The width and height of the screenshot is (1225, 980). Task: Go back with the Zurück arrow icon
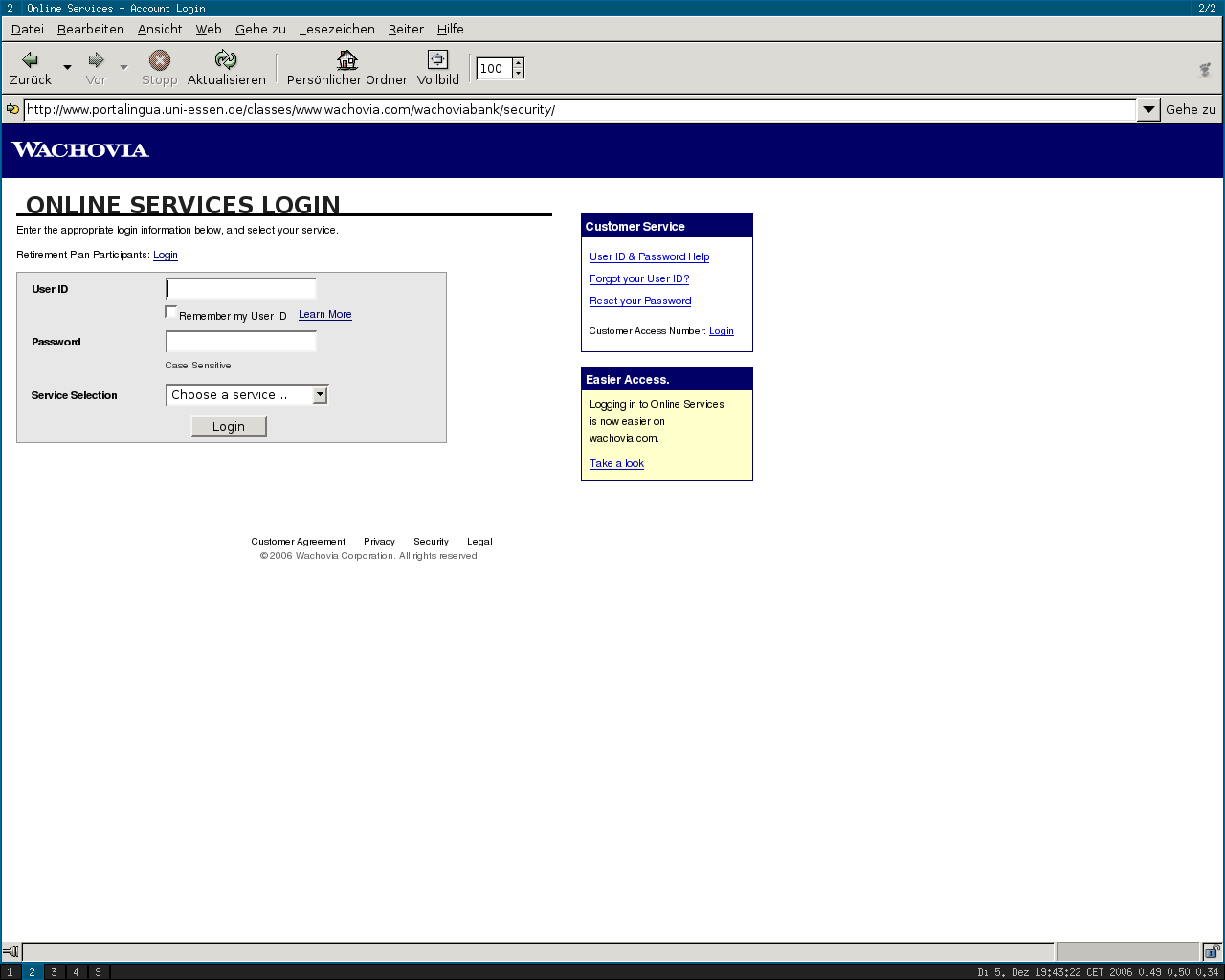click(x=30, y=60)
